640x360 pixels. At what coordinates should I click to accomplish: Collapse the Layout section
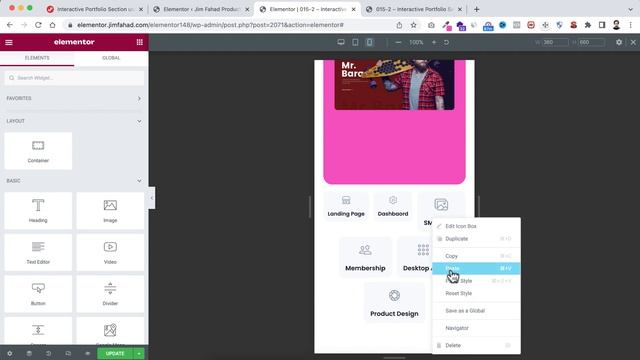coord(139,121)
